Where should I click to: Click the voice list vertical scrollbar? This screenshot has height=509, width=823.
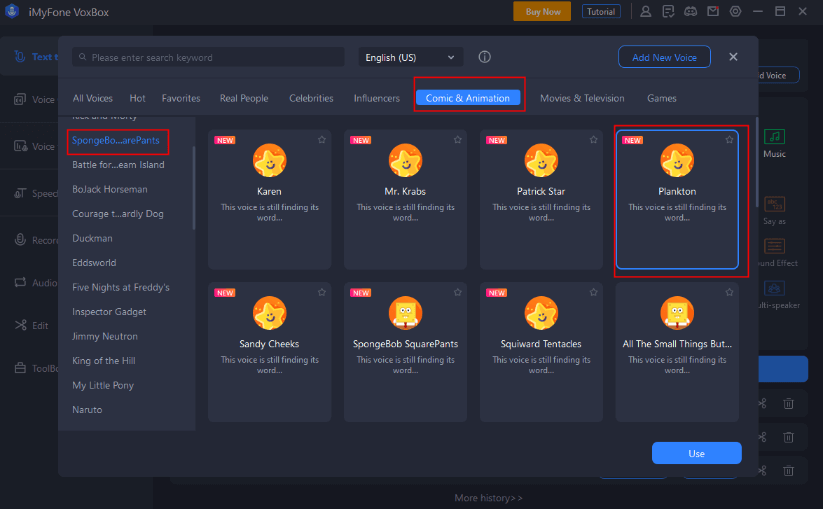(x=756, y=162)
